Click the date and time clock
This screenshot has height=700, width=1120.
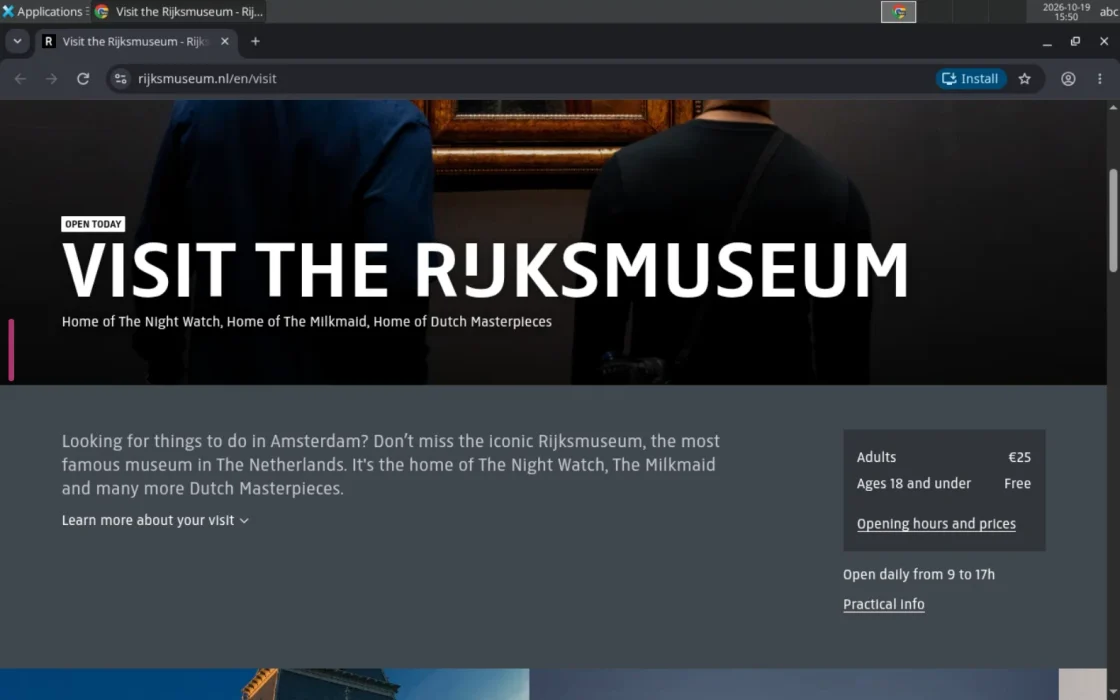(x=1066, y=11)
